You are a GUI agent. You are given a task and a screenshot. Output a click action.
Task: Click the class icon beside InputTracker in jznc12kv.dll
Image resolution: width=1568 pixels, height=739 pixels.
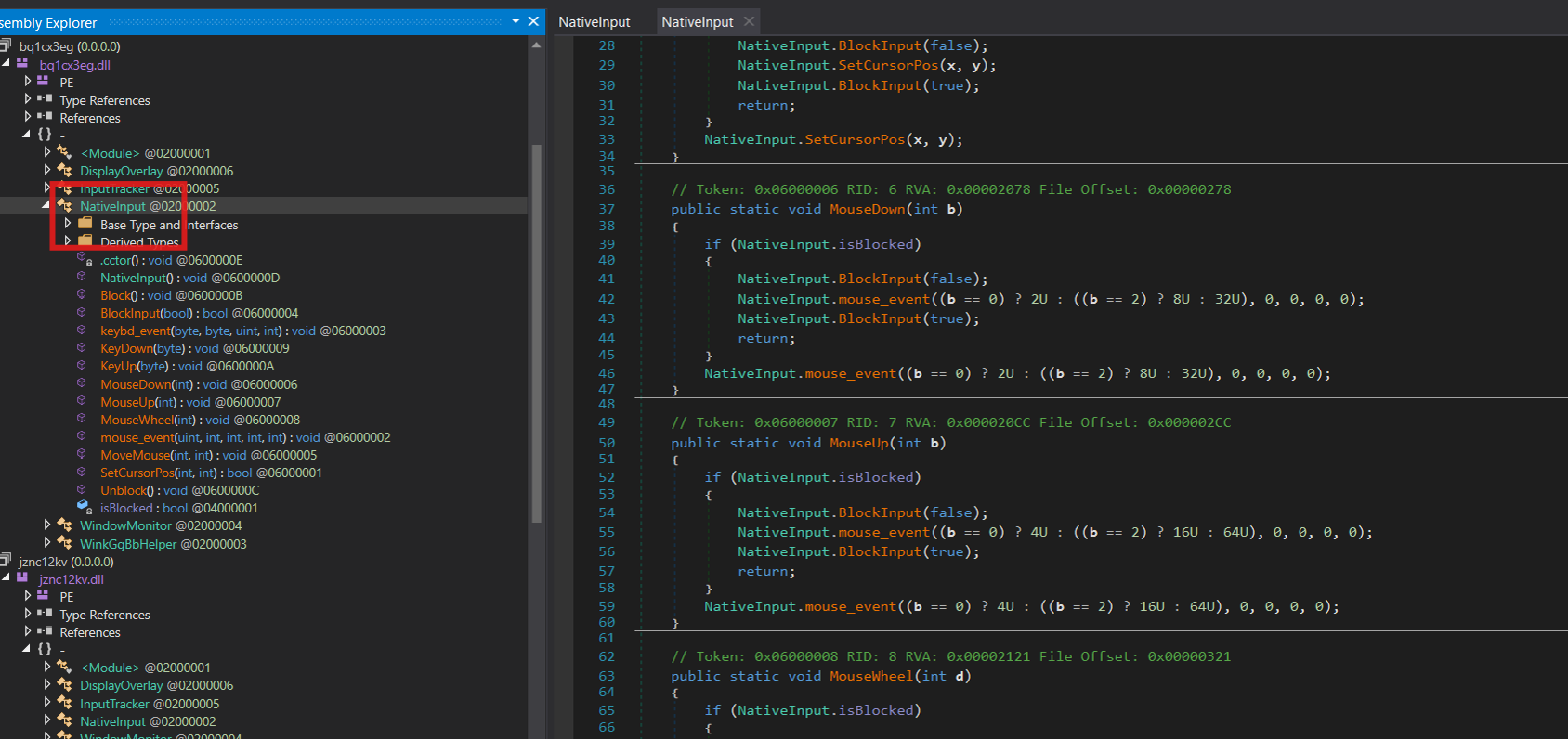point(64,703)
